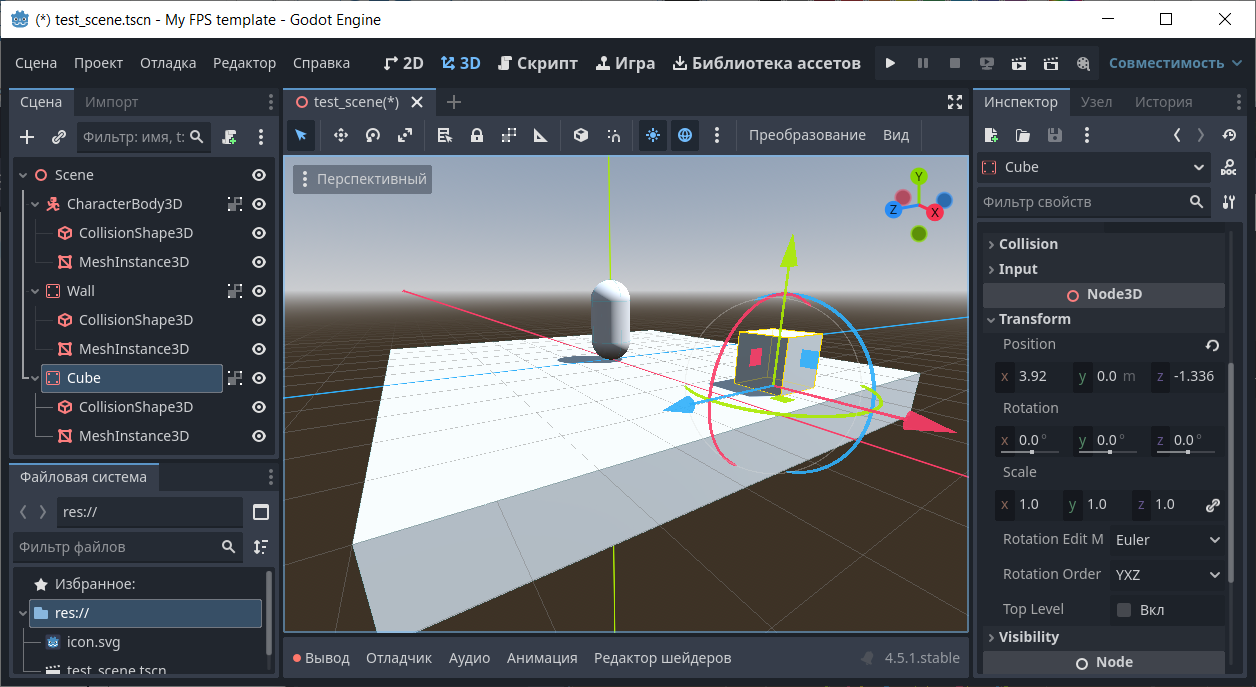Click the attach script icon in Scene dock
1256x687 pixels.
tap(229, 137)
